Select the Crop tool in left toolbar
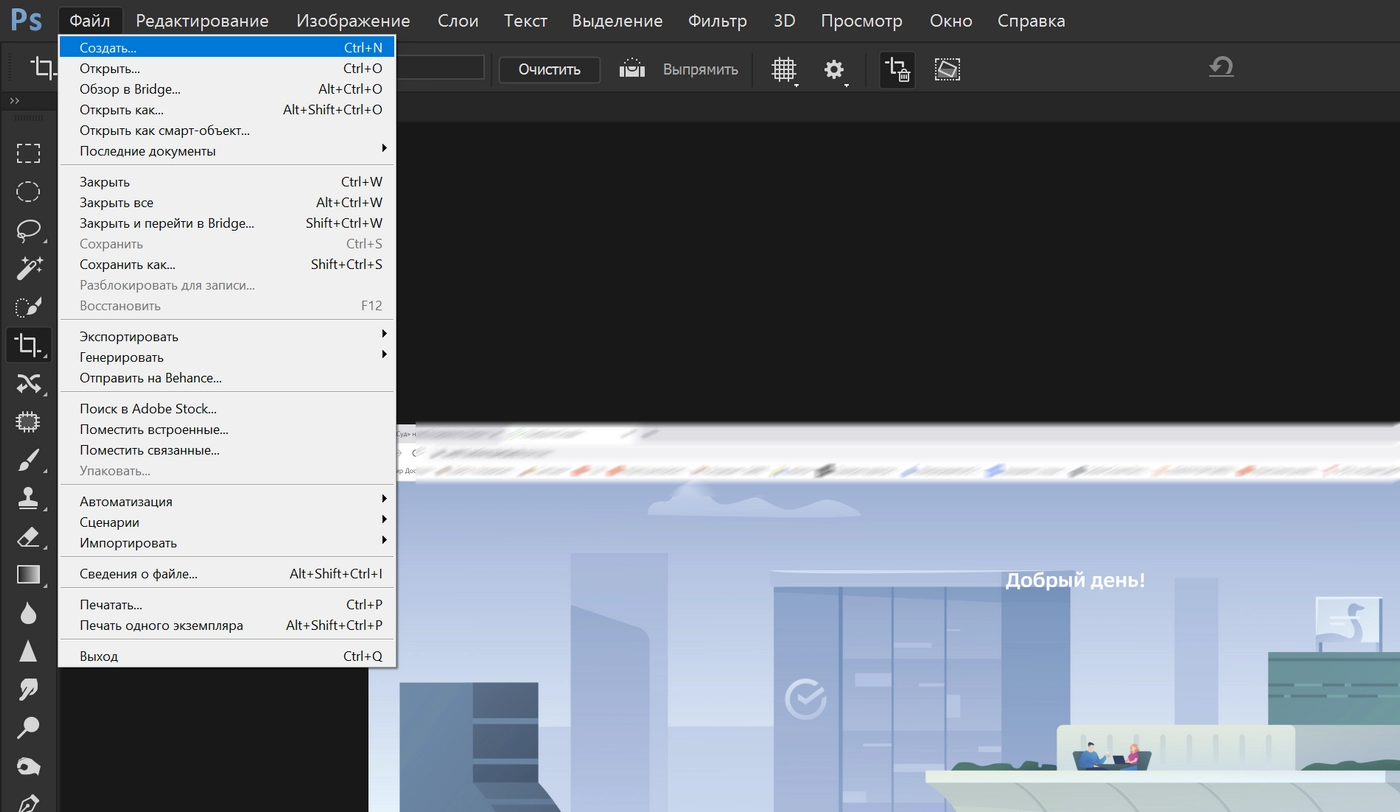 28,345
